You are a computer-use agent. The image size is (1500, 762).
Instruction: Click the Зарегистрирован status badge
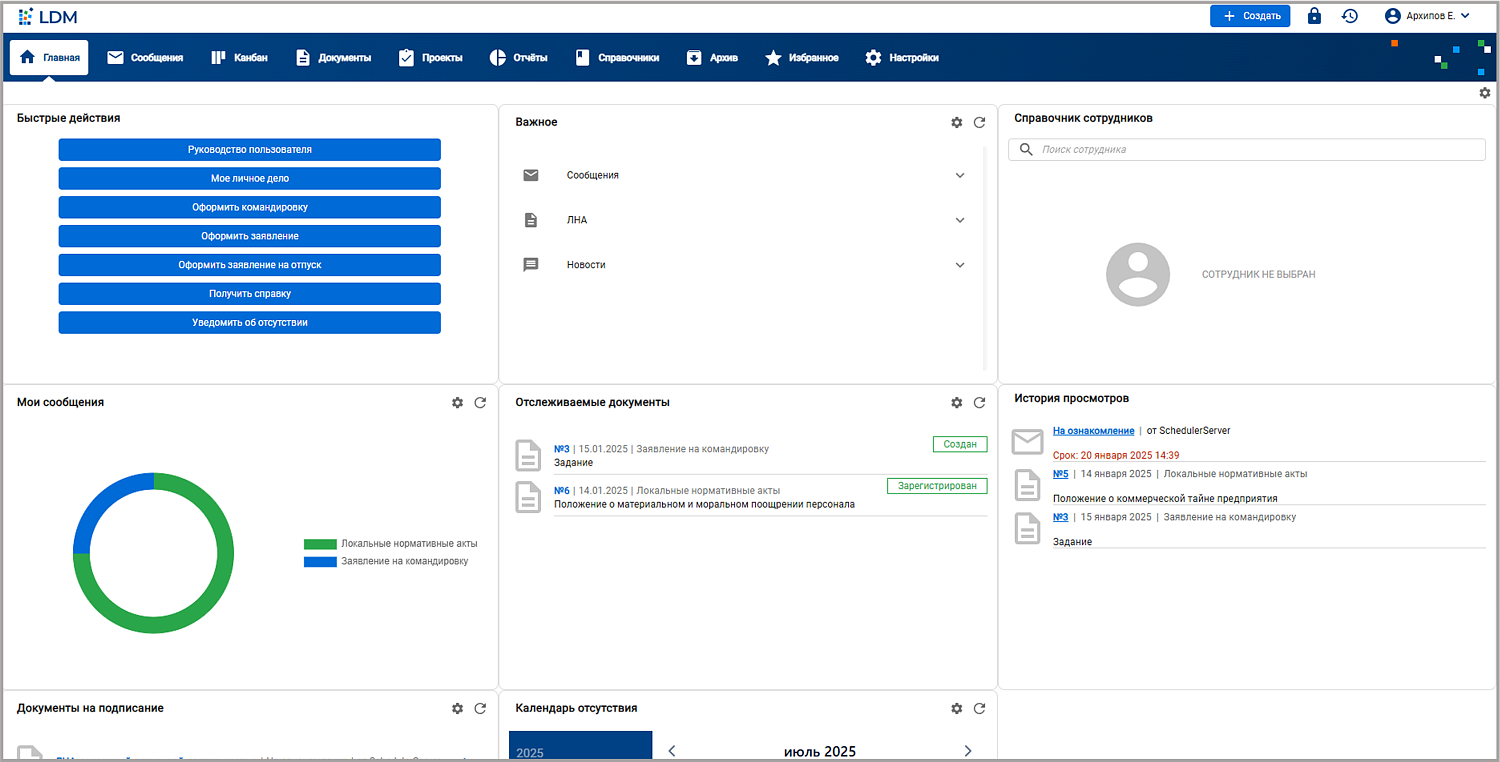point(937,486)
